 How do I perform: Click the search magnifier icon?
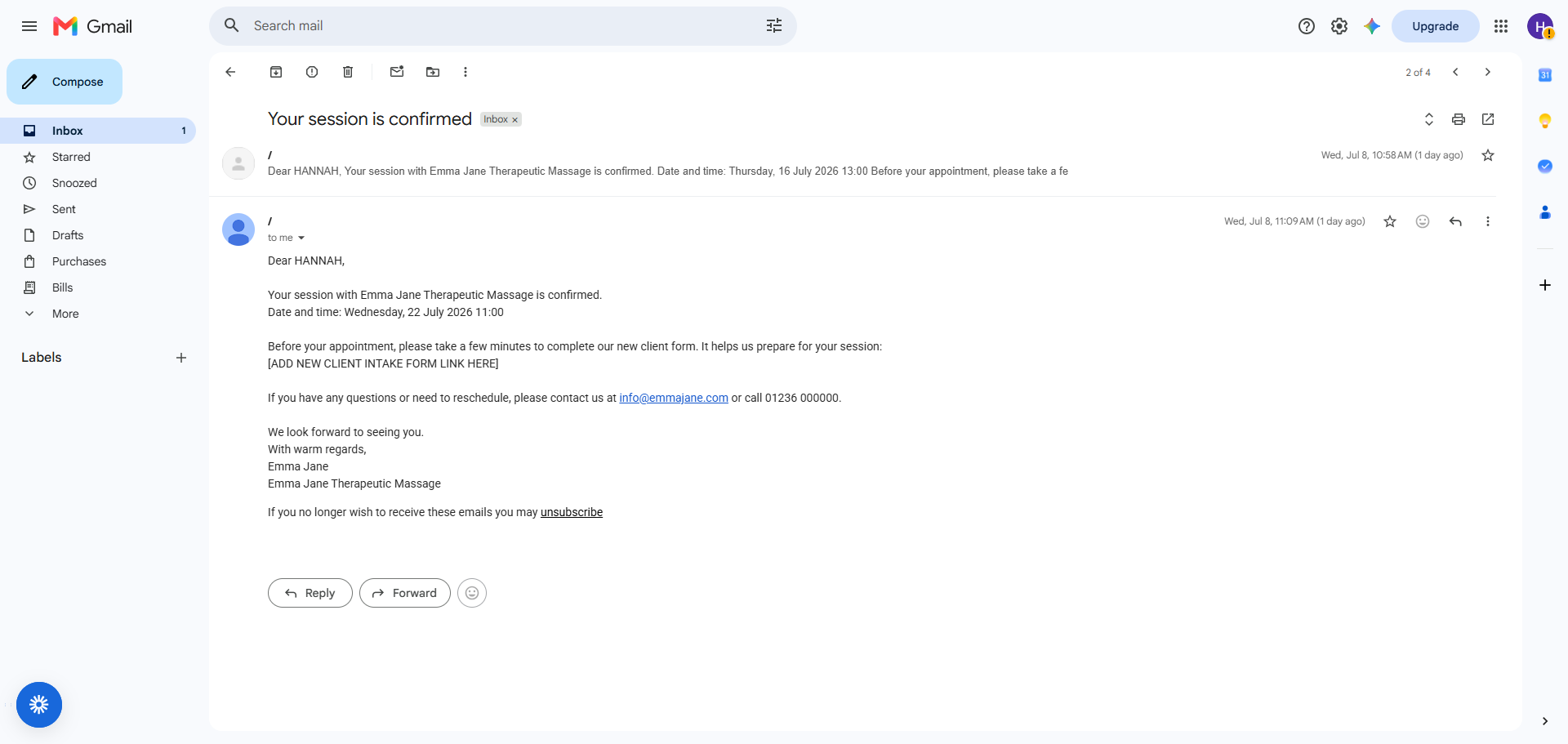pyautogui.click(x=232, y=26)
